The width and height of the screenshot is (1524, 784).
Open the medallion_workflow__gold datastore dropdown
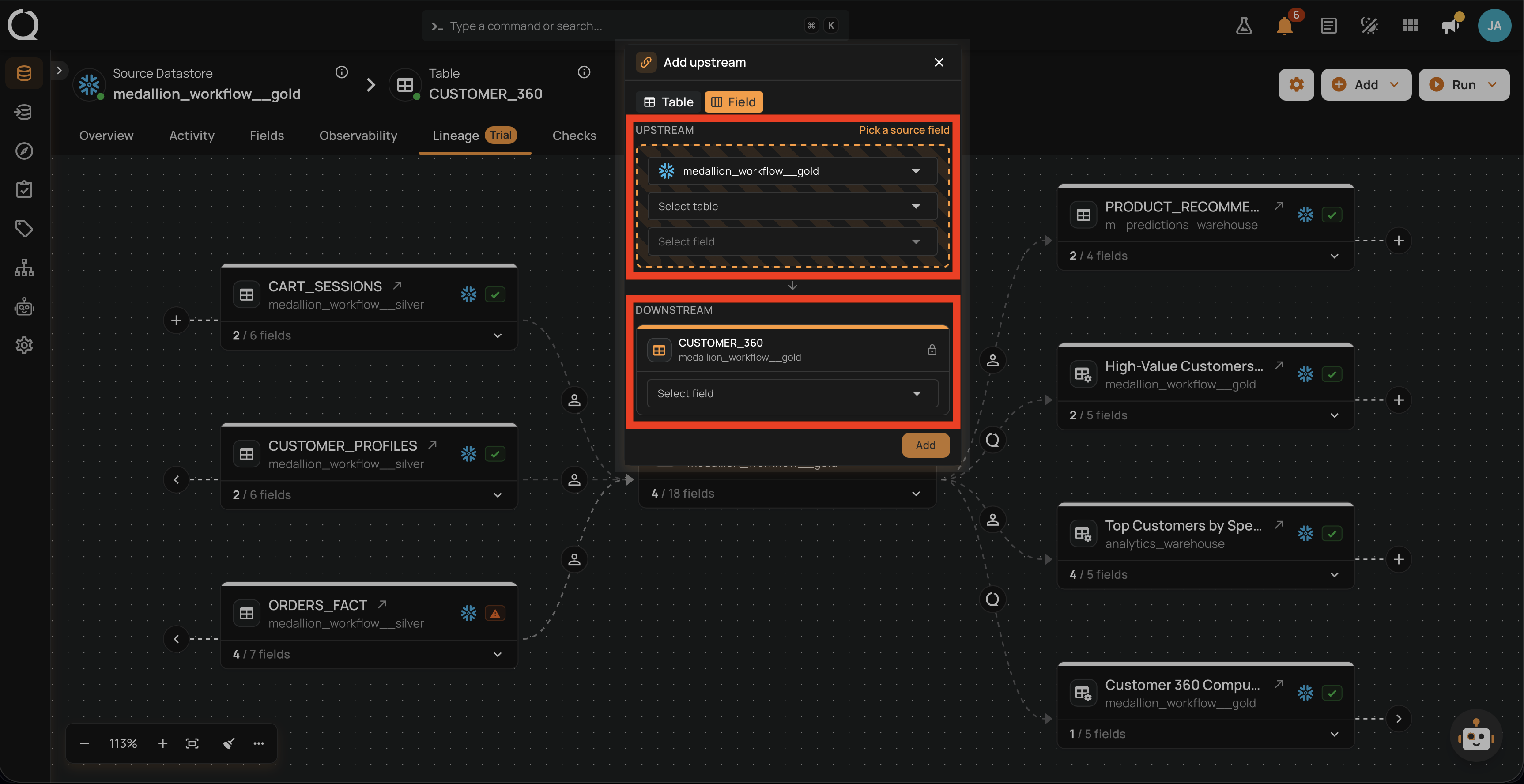[792, 171]
